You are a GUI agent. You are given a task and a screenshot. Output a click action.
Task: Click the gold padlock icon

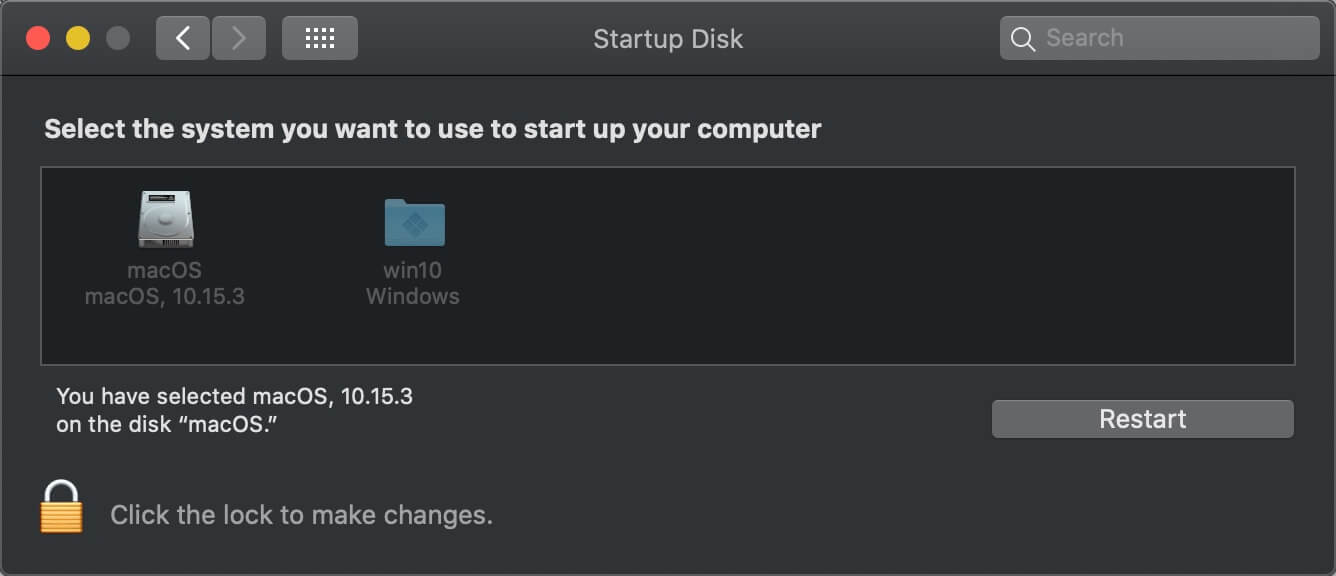[x=61, y=507]
